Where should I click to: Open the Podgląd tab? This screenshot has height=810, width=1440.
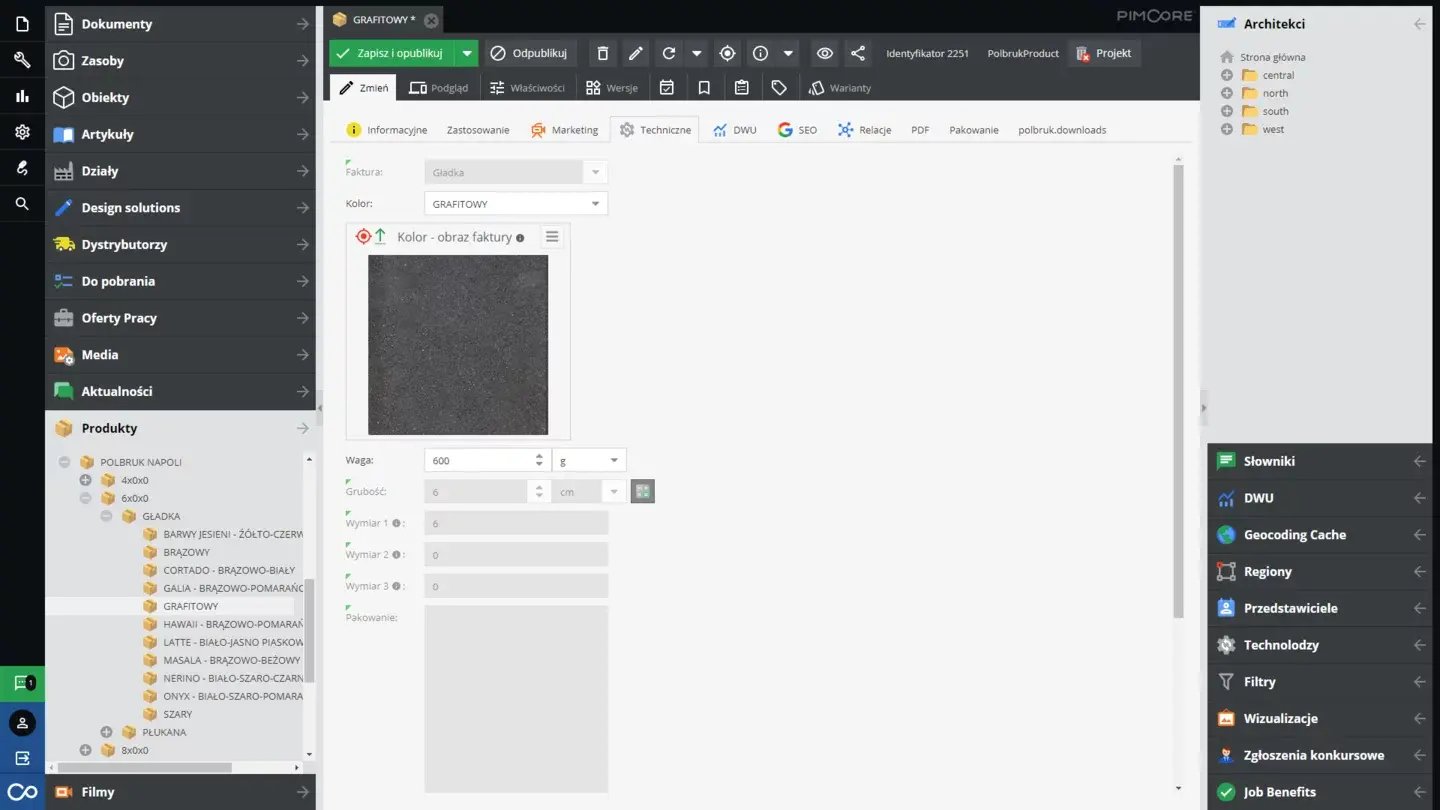coord(439,88)
